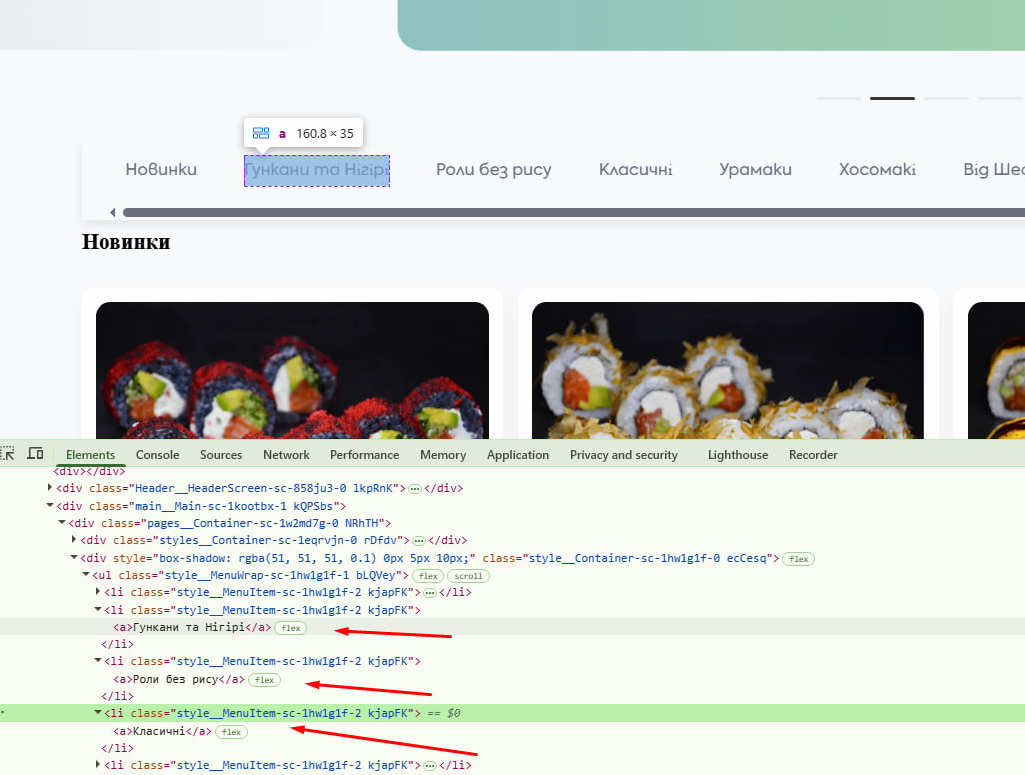This screenshot has height=775, width=1025.
Task: Open the Network tab
Action: tap(286, 455)
